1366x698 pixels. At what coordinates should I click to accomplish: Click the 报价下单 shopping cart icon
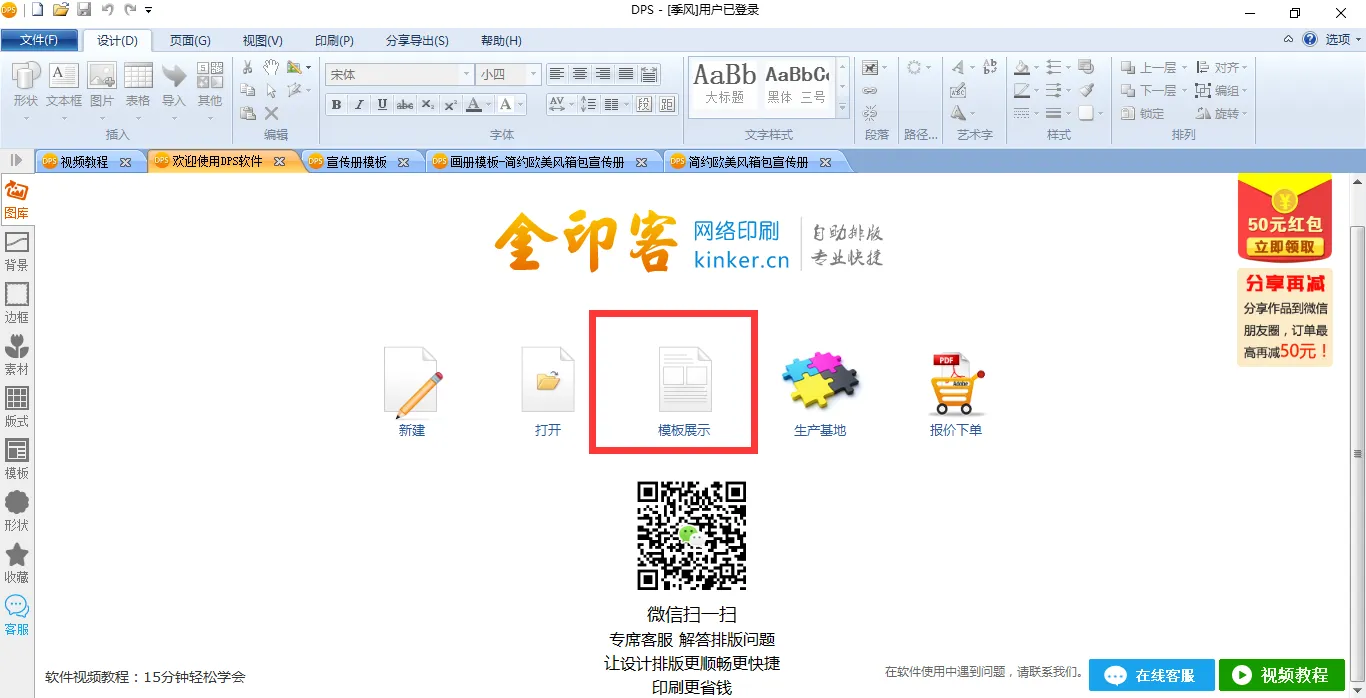[x=956, y=382]
